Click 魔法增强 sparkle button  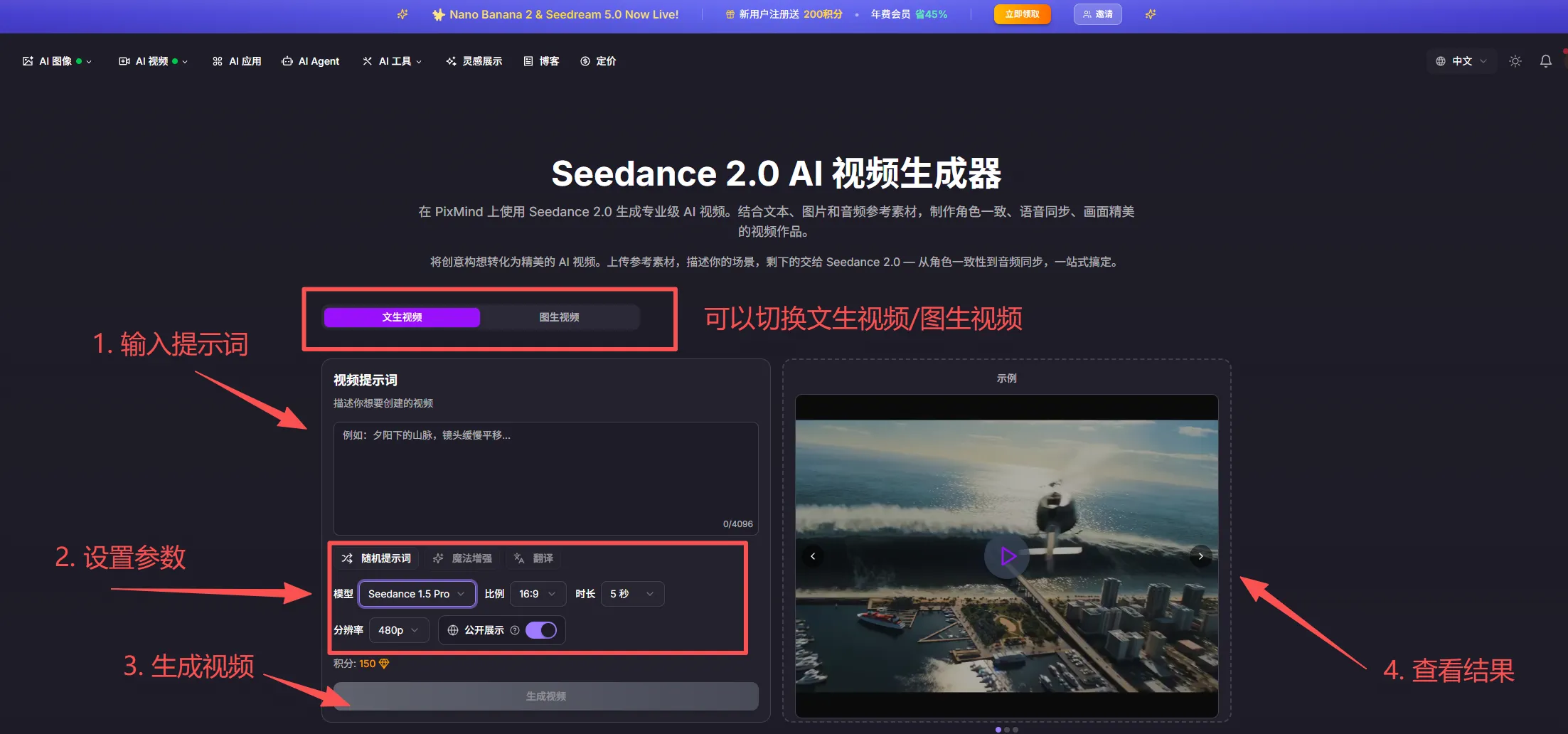coord(462,558)
